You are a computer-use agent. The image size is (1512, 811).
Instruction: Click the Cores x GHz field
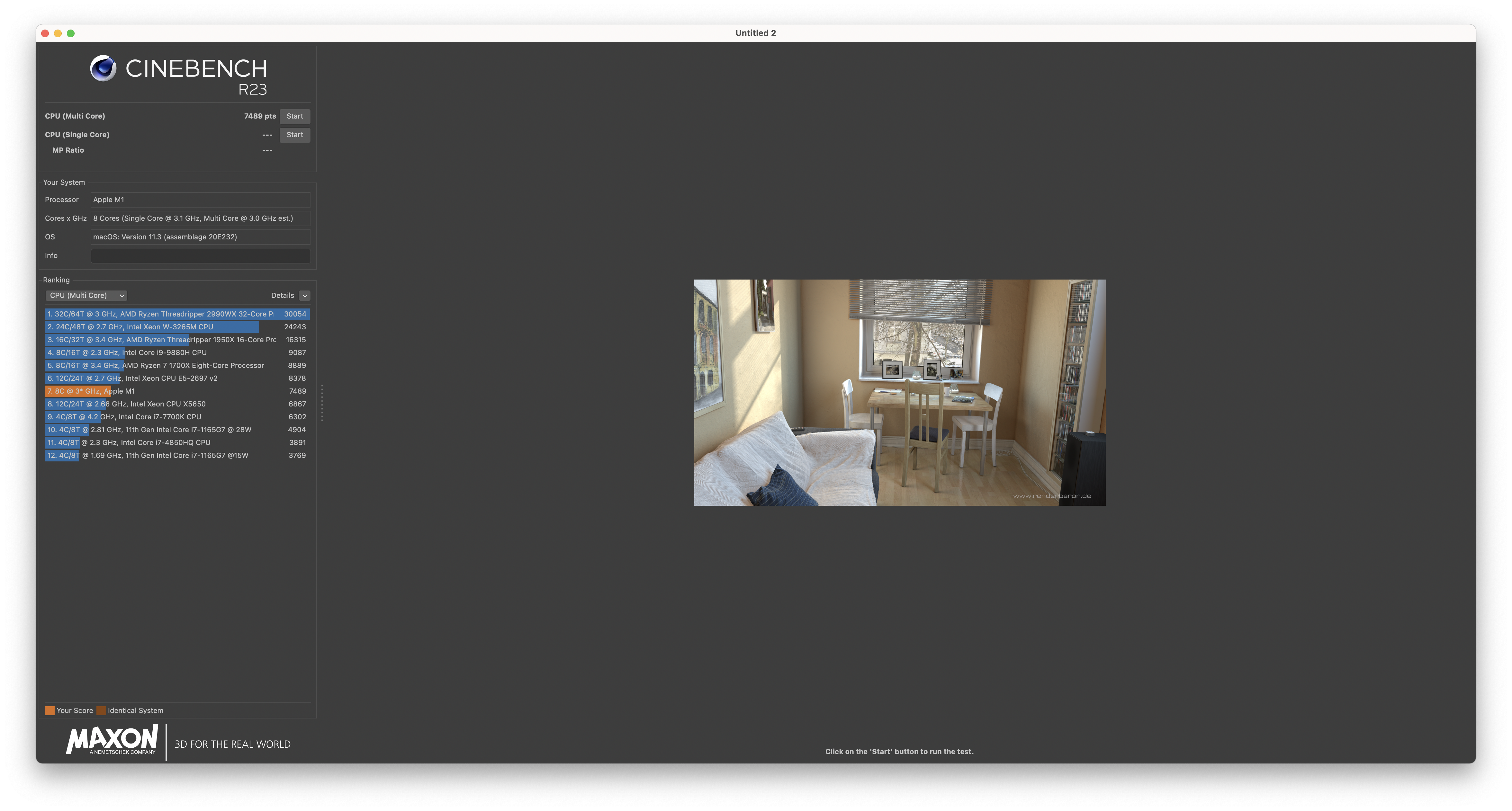[200, 218]
